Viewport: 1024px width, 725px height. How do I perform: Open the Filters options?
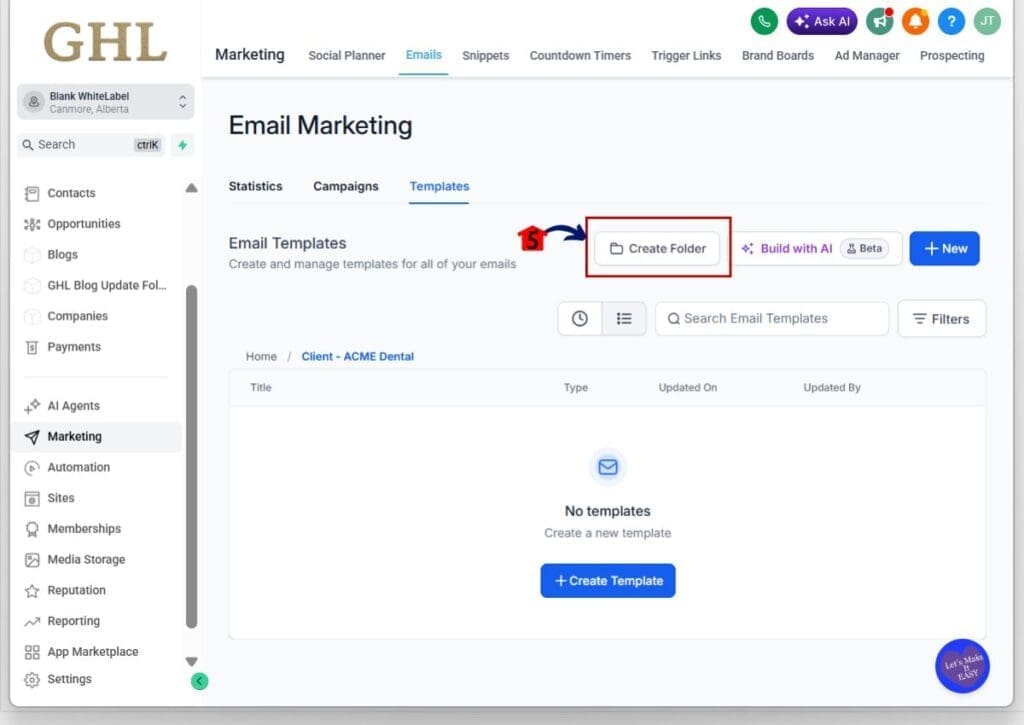(x=941, y=319)
